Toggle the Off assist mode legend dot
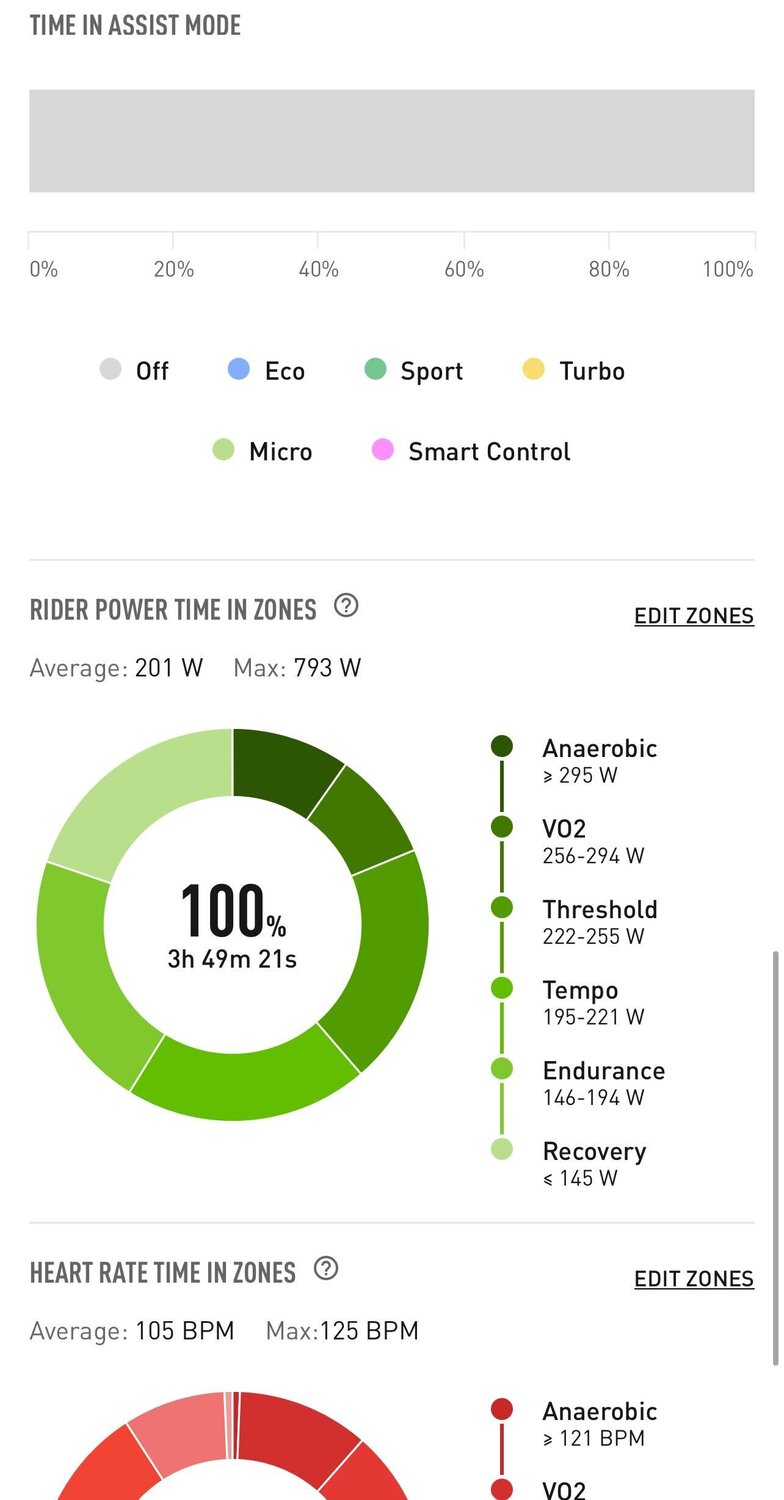 point(111,370)
